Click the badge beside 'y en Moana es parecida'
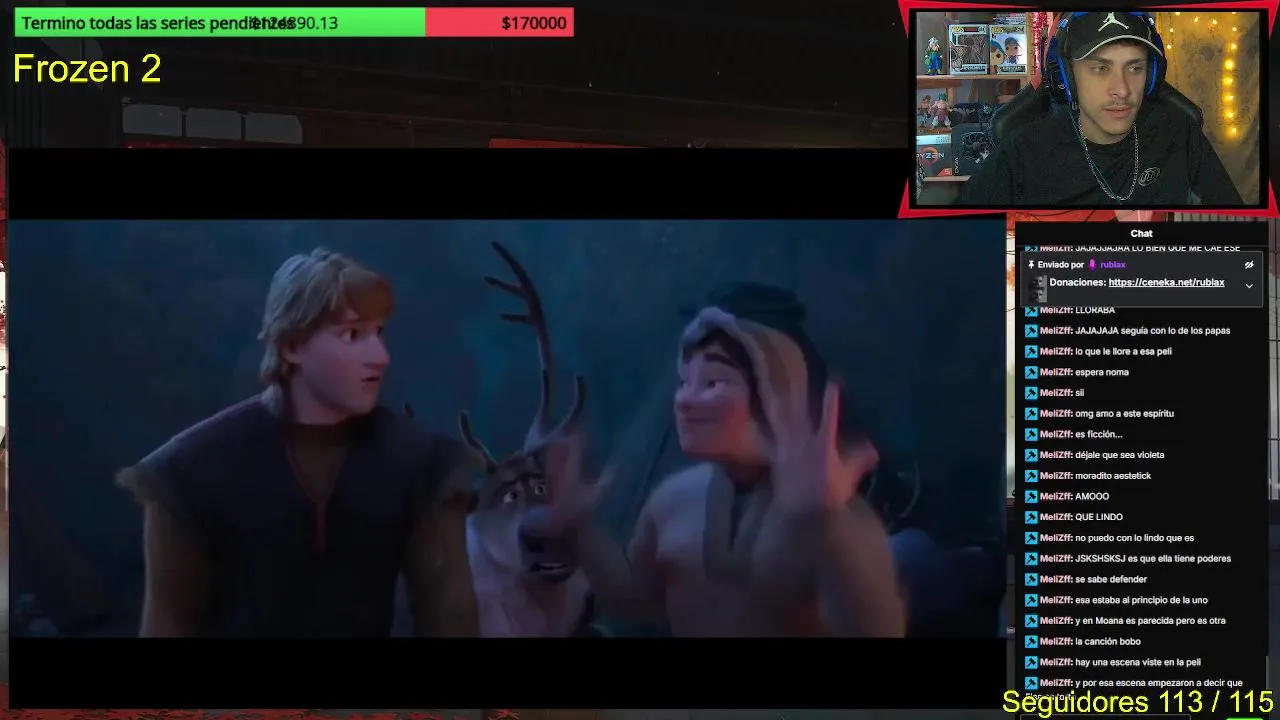Screen dimensions: 1280x720 tap(1031, 621)
